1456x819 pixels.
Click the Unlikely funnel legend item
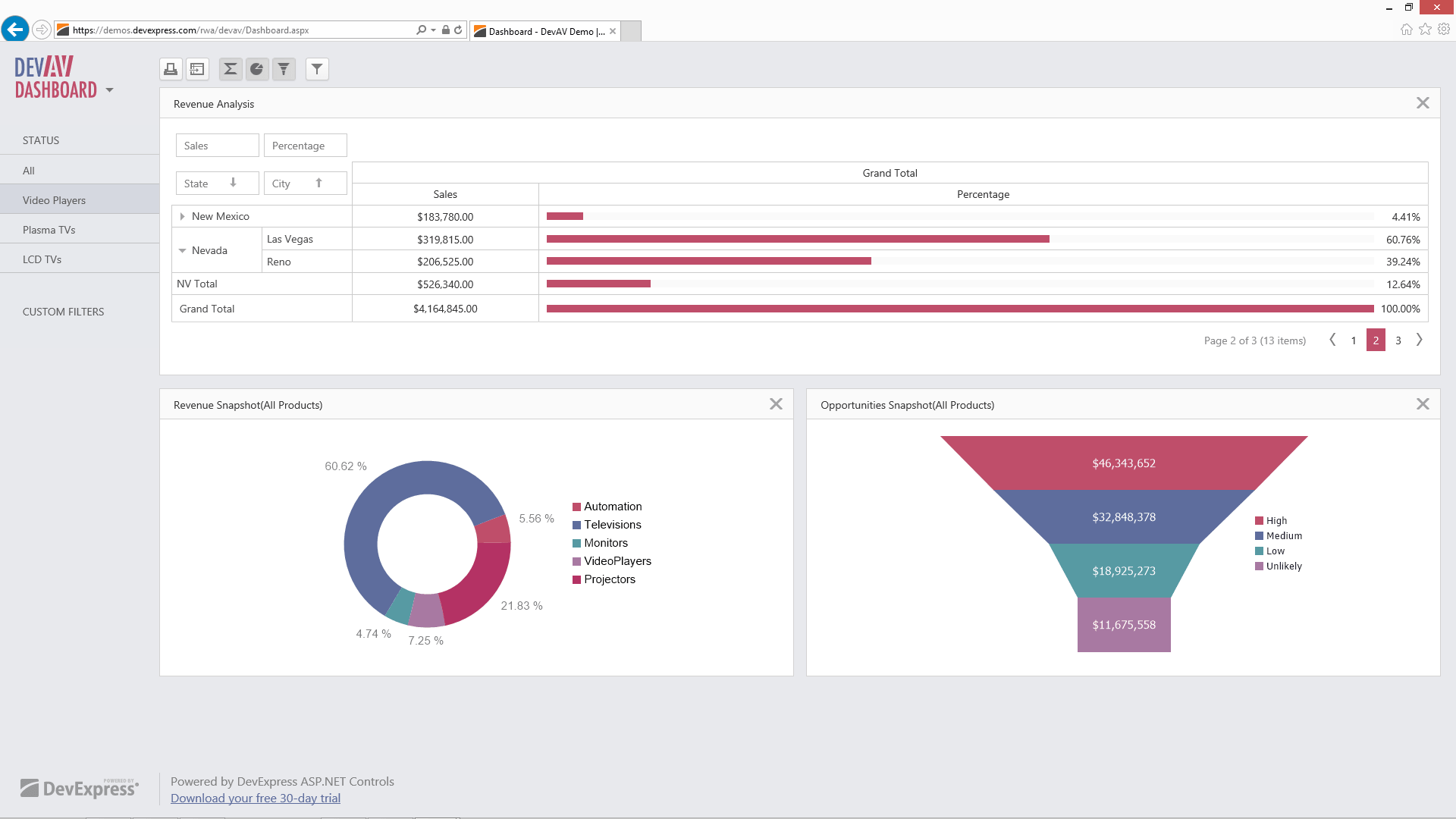coord(1279,566)
